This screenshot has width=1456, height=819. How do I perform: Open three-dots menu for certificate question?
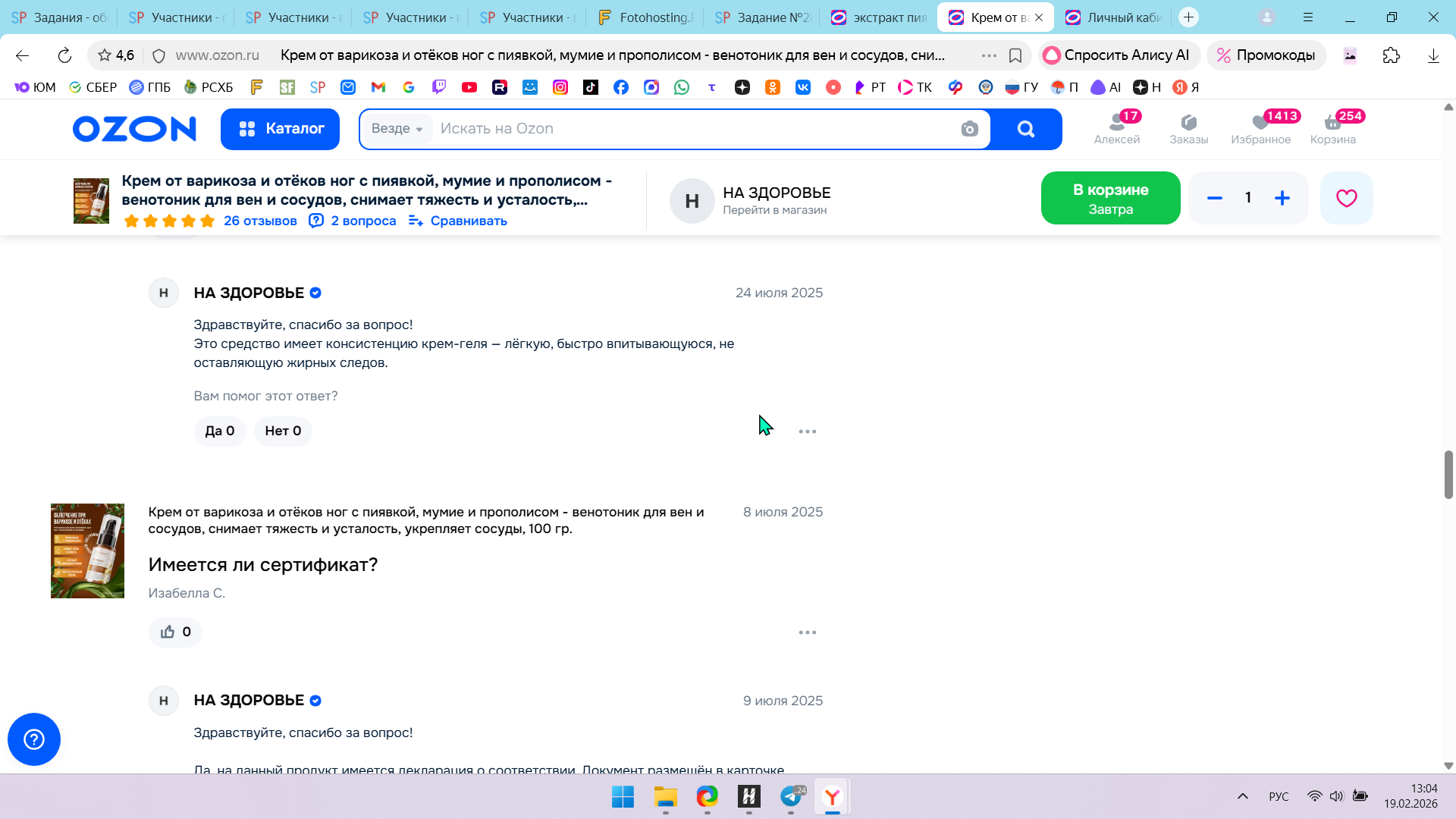coord(807,632)
